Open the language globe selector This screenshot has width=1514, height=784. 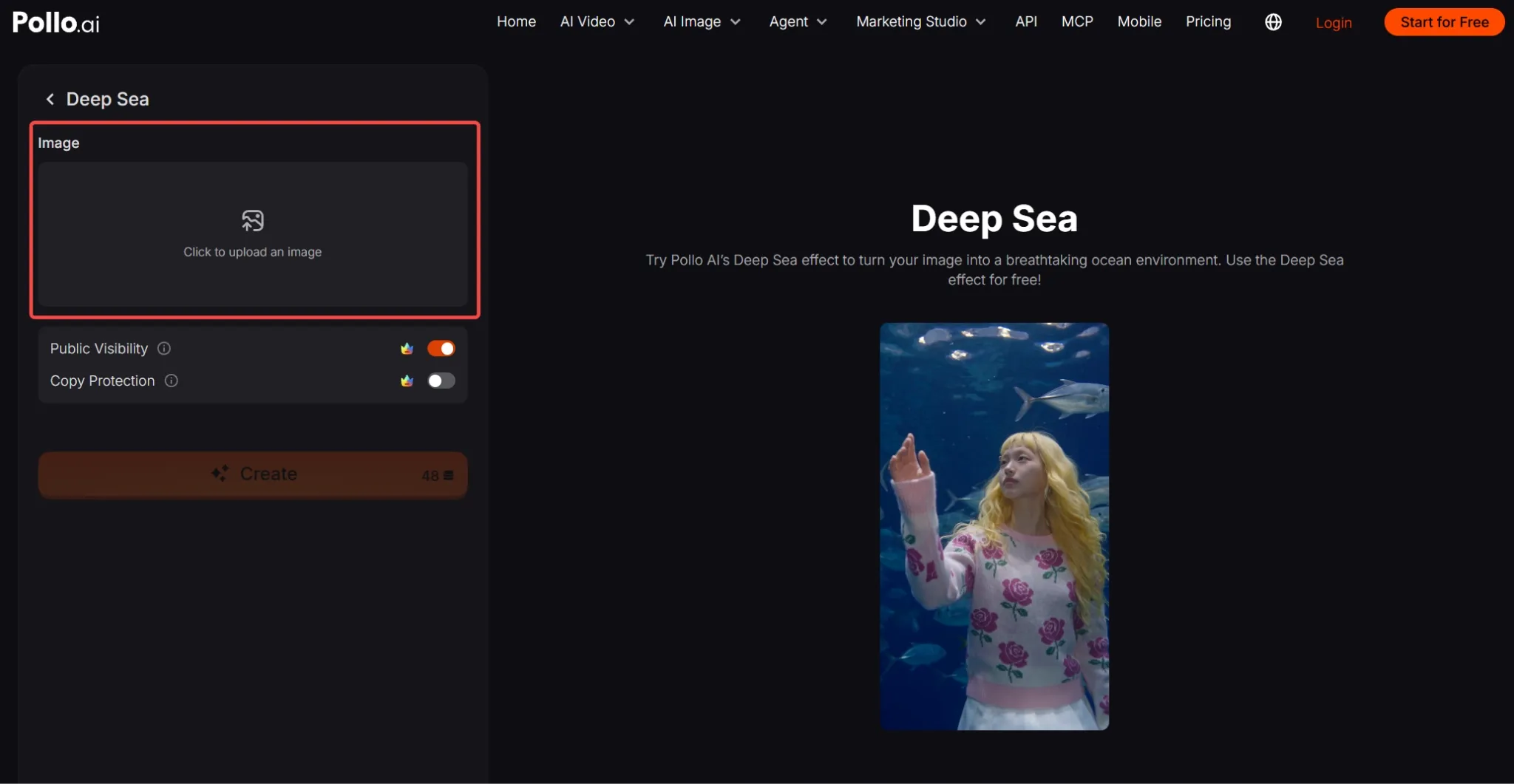click(x=1273, y=22)
